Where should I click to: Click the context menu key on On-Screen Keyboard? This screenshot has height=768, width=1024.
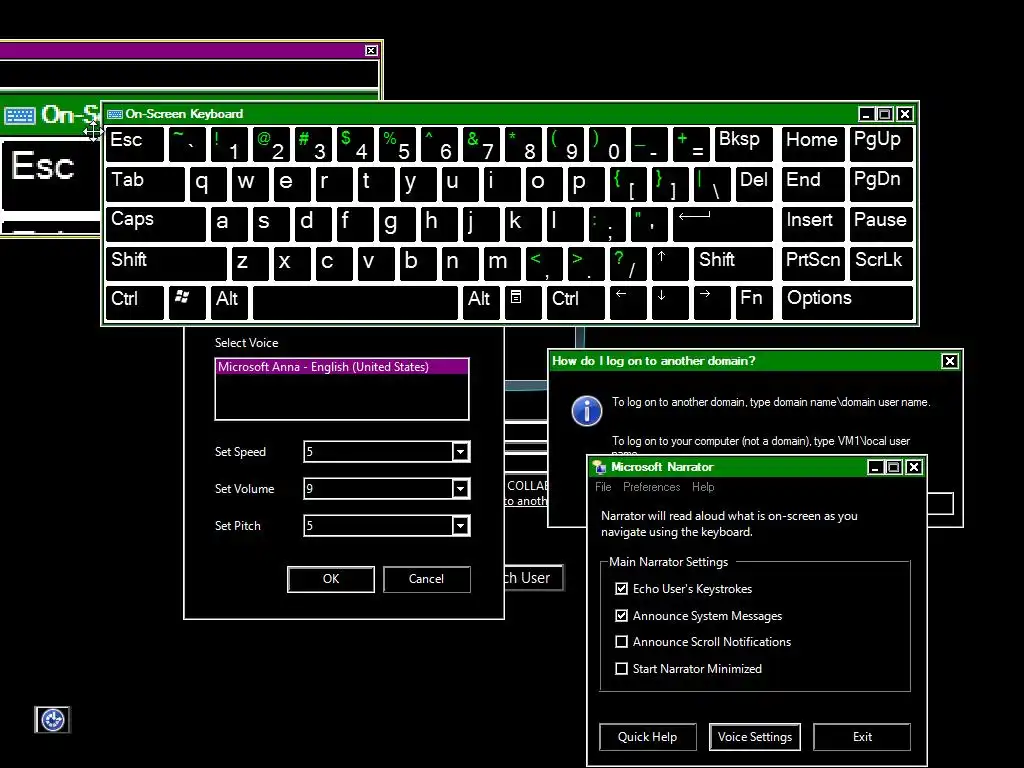(x=522, y=303)
